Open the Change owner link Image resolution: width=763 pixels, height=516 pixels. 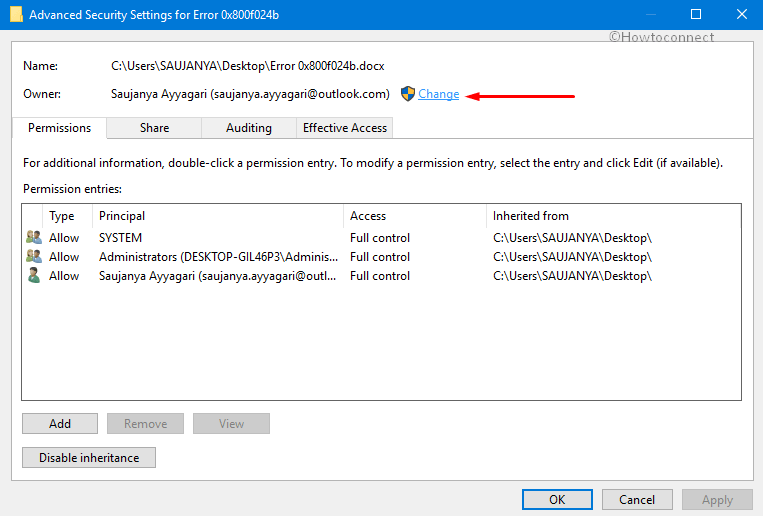[x=438, y=94]
